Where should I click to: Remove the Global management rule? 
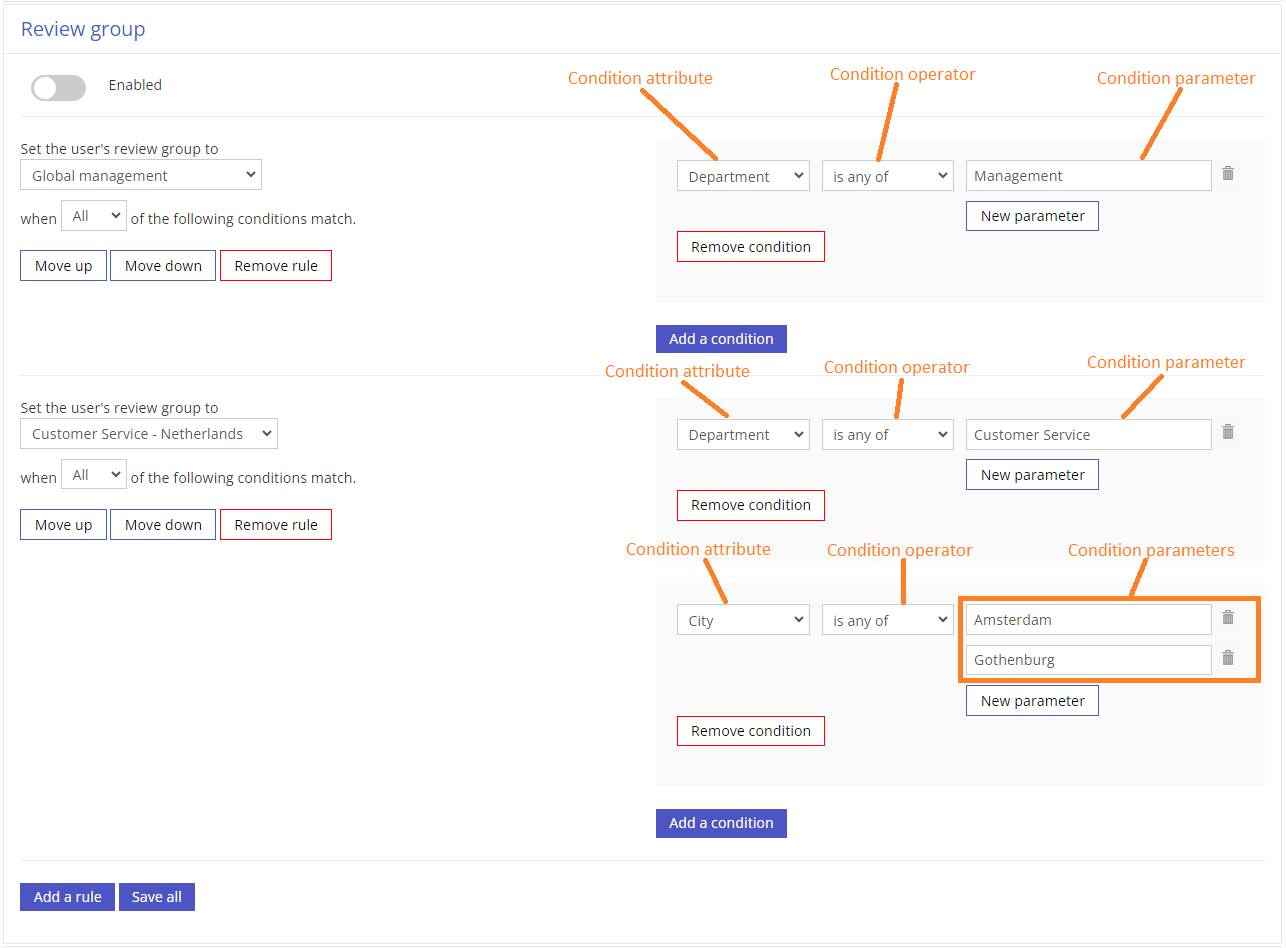(276, 266)
